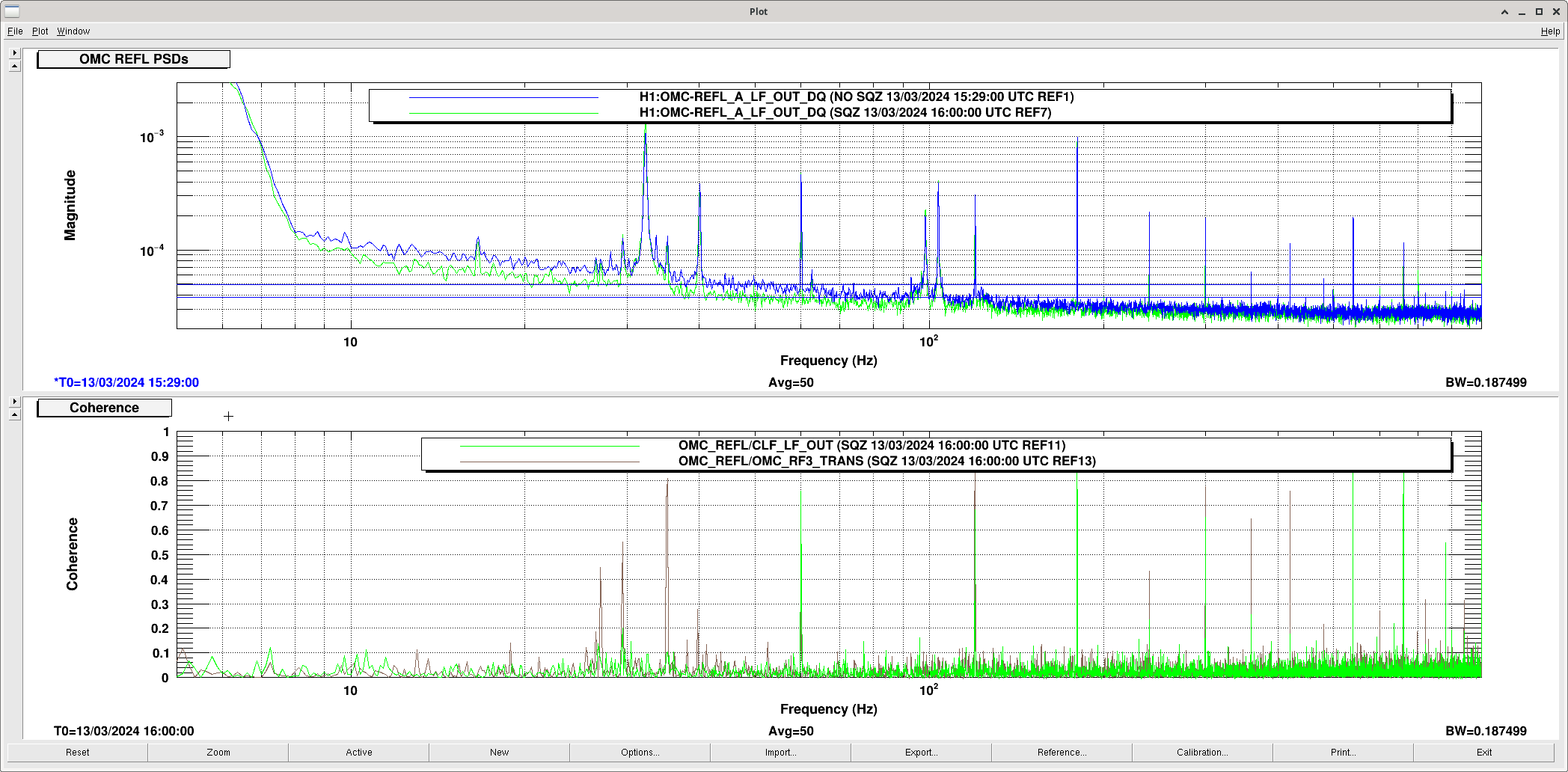The height and width of the screenshot is (772, 1568).
Task: Shade the window using the title bar caret
Action: tap(1504, 12)
